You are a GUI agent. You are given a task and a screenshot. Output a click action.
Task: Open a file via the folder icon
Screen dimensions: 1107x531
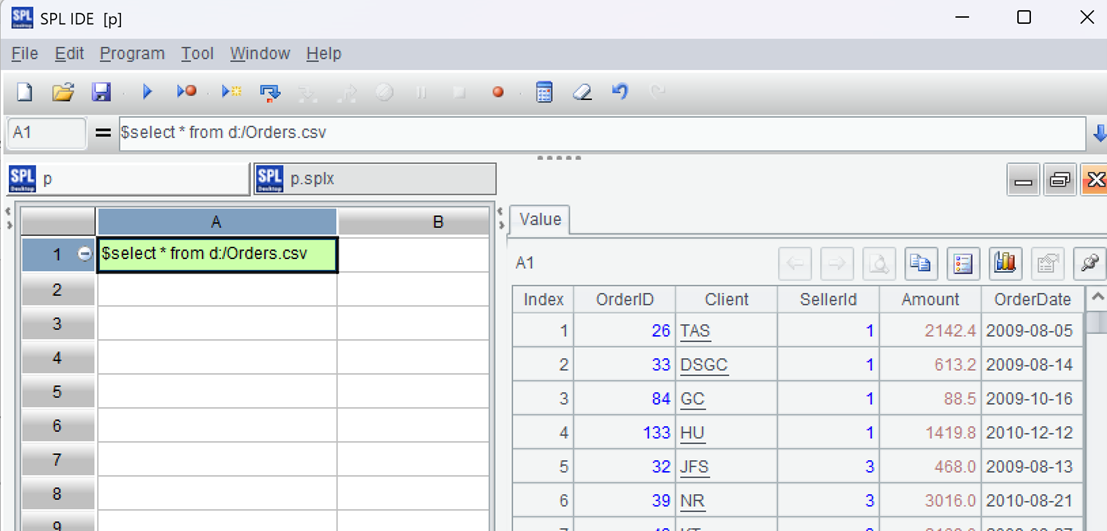[x=63, y=92]
